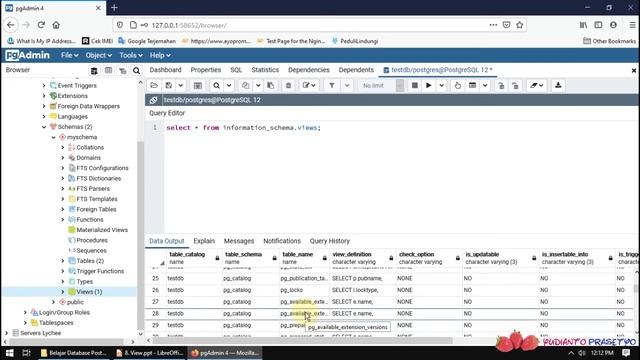
Task: Switch to the Properties tab
Action: [206, 70]
